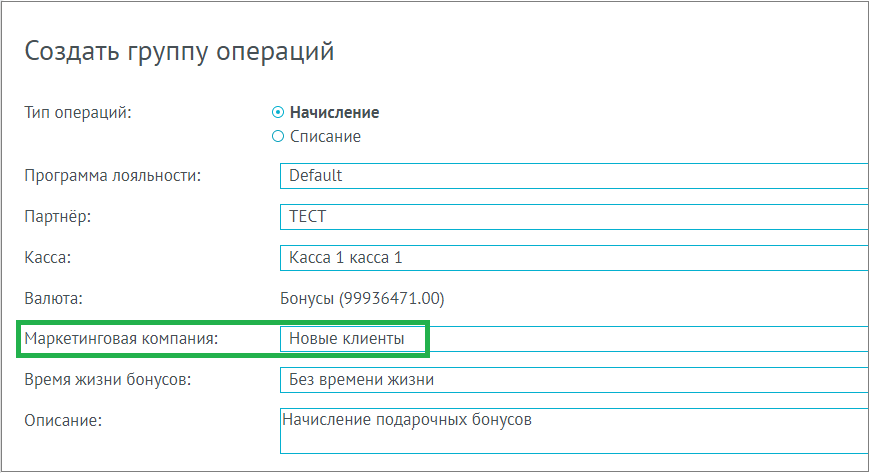The height and width of the screenshot is (473, 869).
Task: Click the Программа лояльности field label
Action: click(x=113, y=176)
